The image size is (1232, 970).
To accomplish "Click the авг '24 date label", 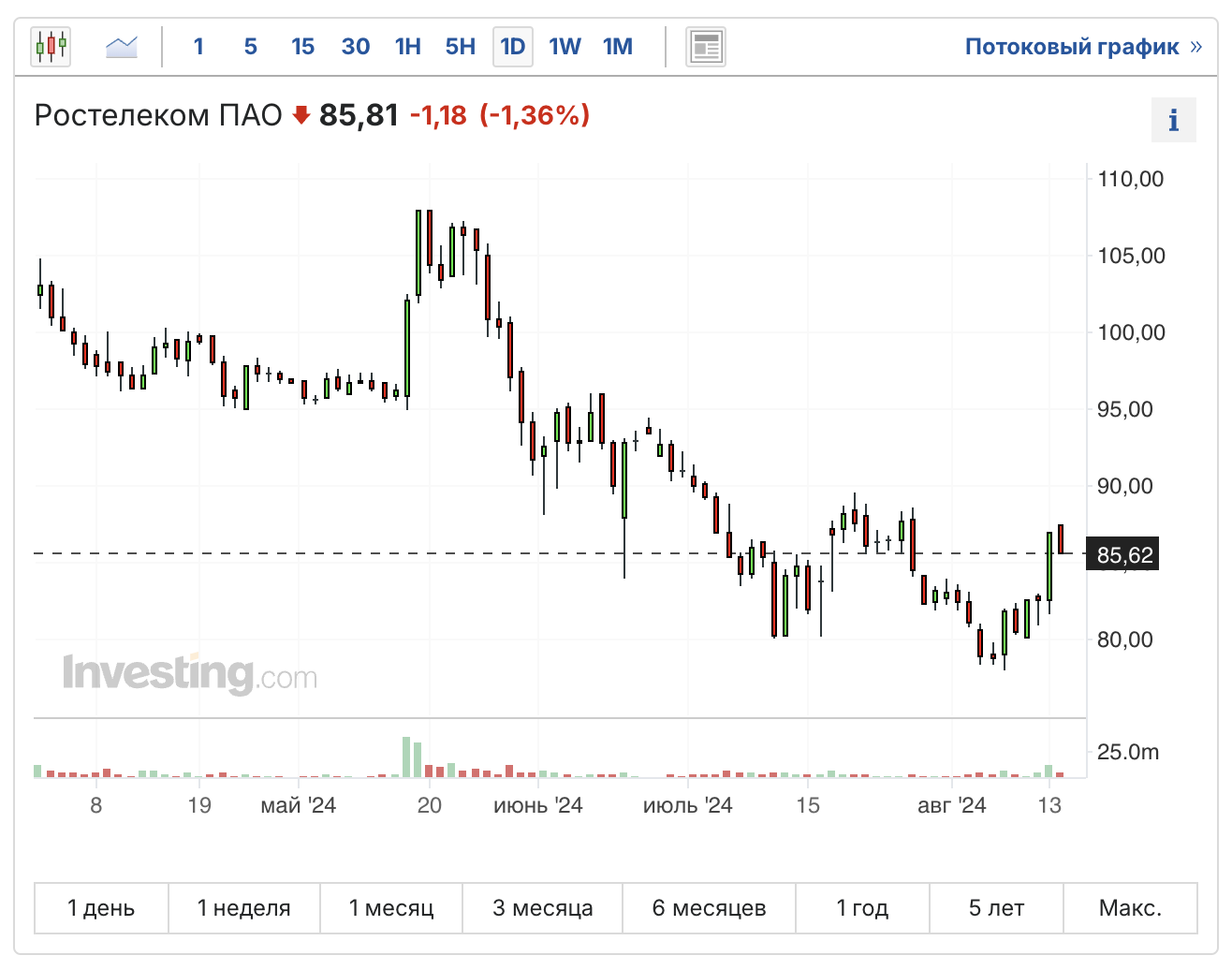I will click(x=951, y=805).
